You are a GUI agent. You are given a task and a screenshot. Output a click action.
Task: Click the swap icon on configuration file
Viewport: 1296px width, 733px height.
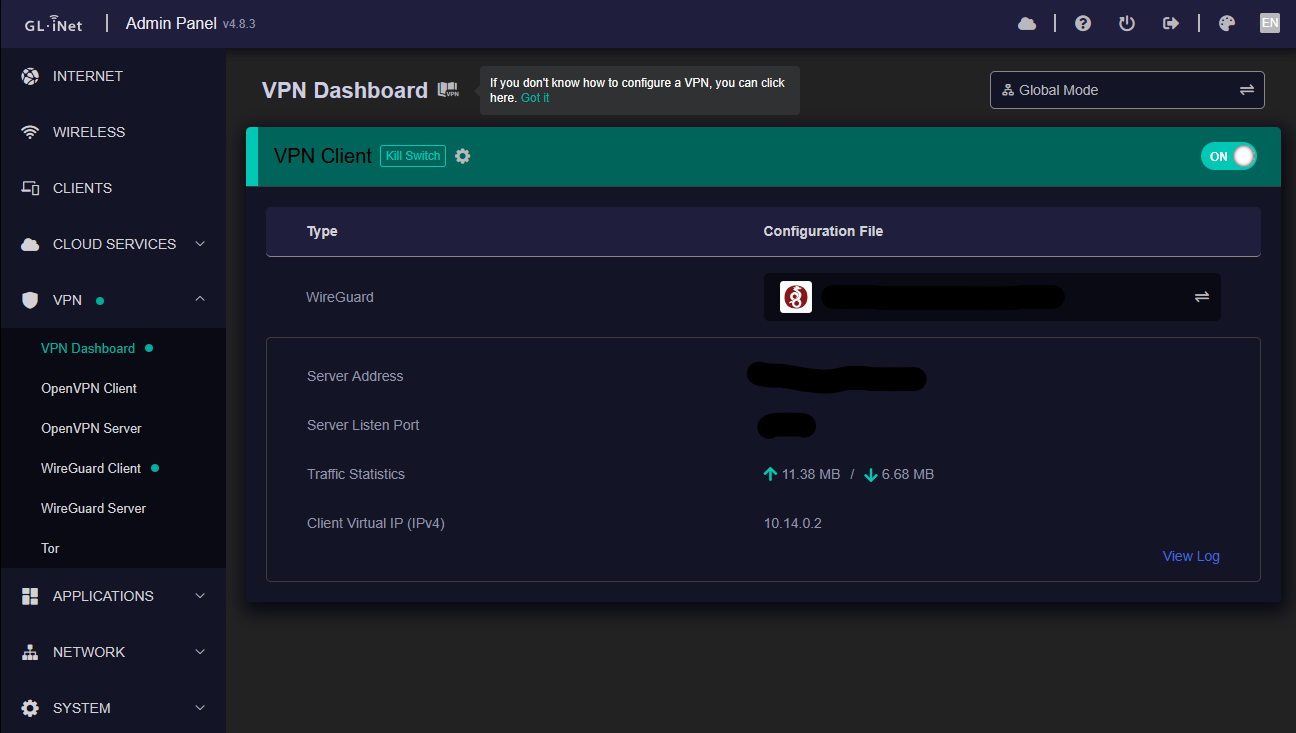[1201, 297]
